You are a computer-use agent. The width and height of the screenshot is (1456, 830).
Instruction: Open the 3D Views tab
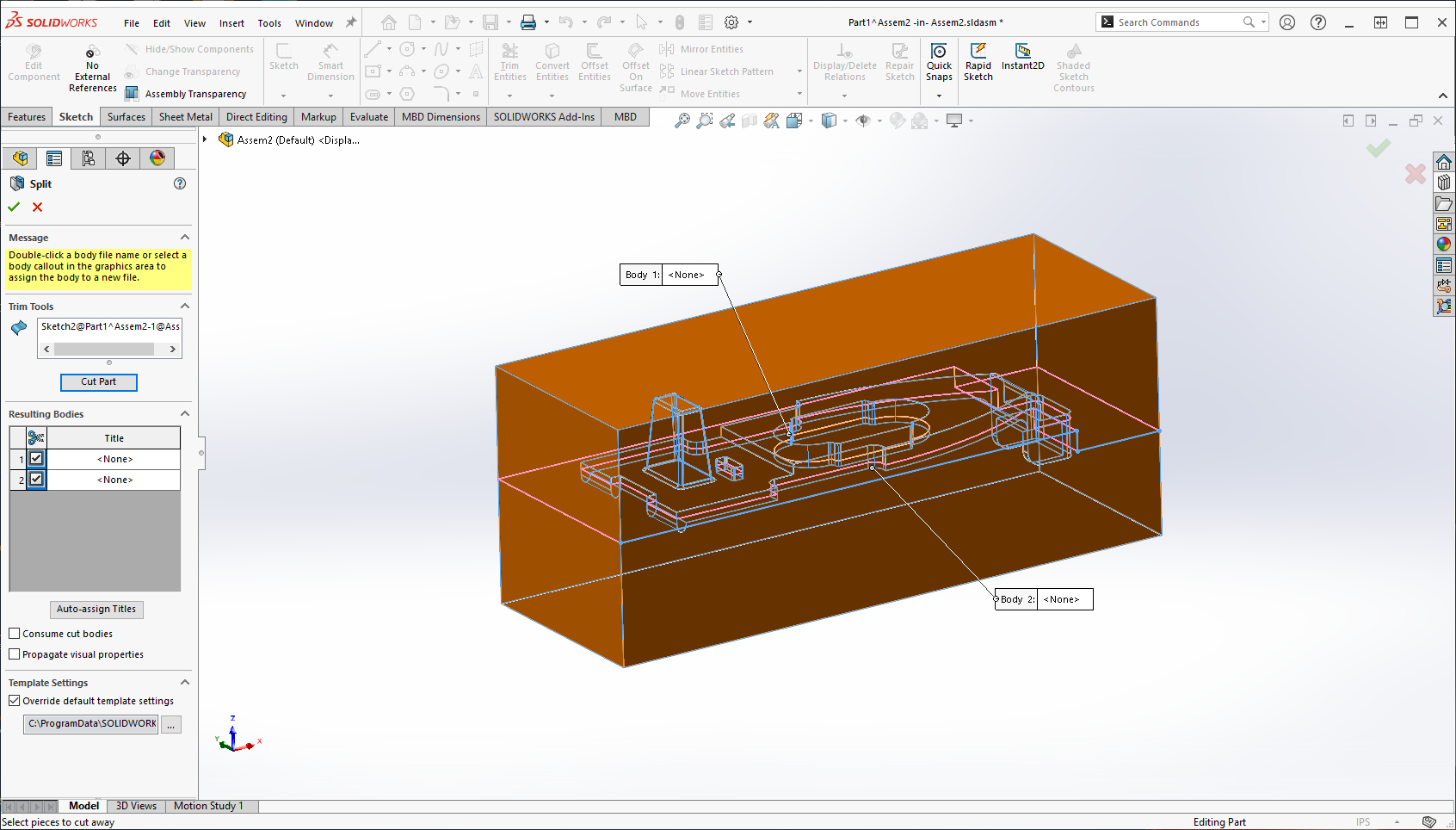[136, 806]
